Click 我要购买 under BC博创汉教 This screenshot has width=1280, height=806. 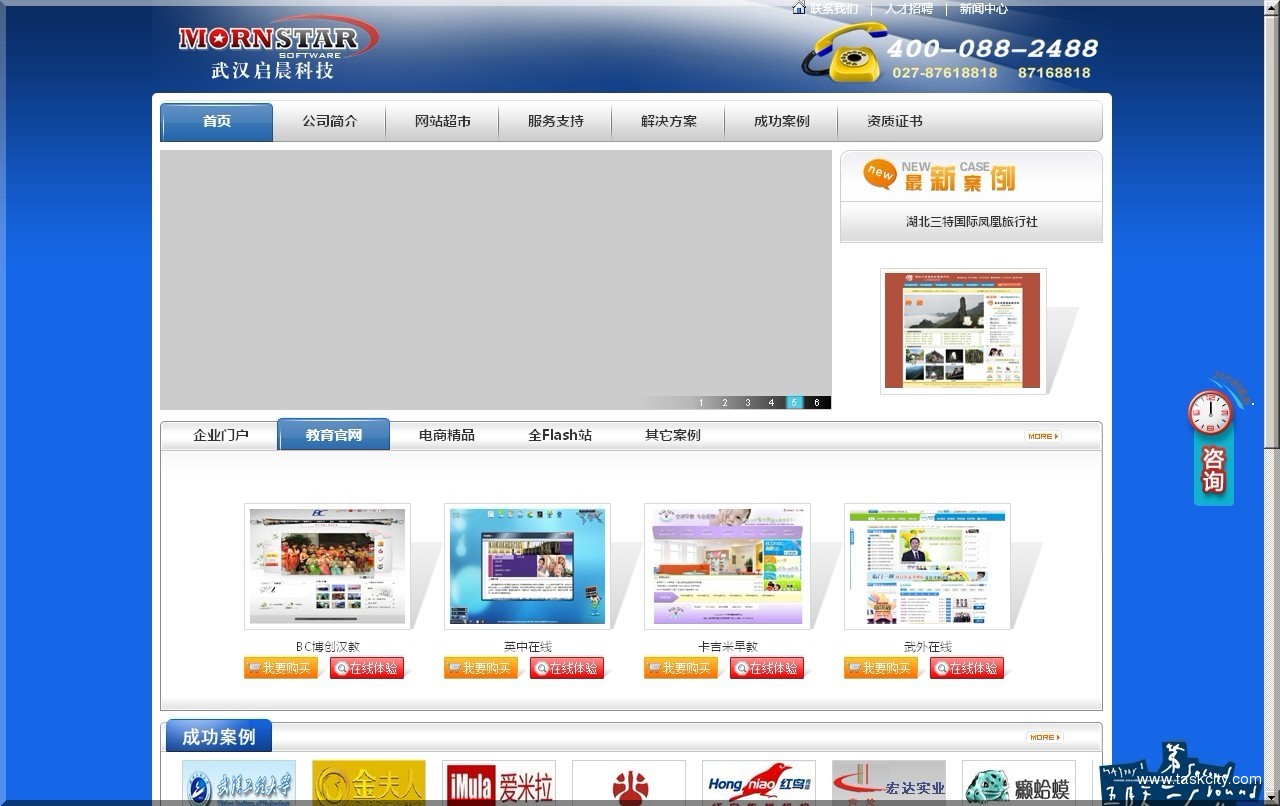pyautogui.click(x=280, y=668)
